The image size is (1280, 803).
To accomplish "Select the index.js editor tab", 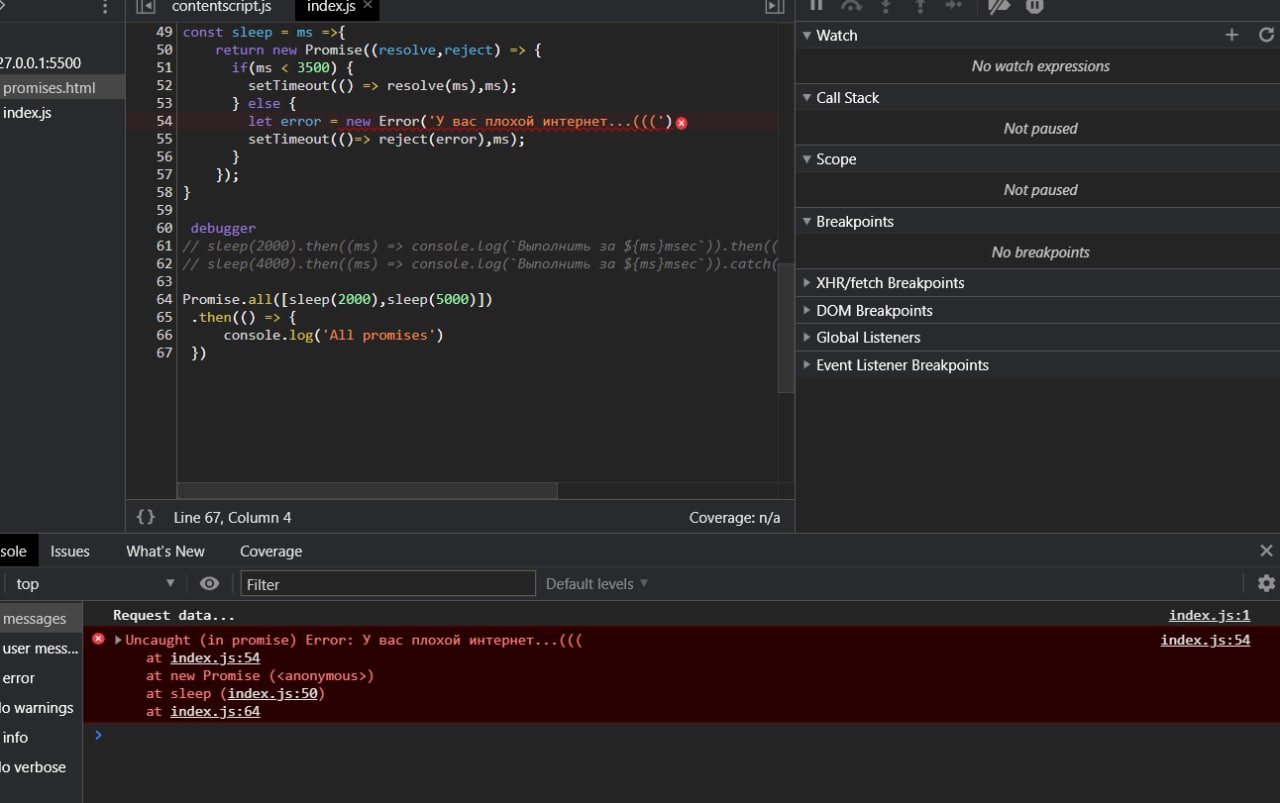I will point(331,7).
